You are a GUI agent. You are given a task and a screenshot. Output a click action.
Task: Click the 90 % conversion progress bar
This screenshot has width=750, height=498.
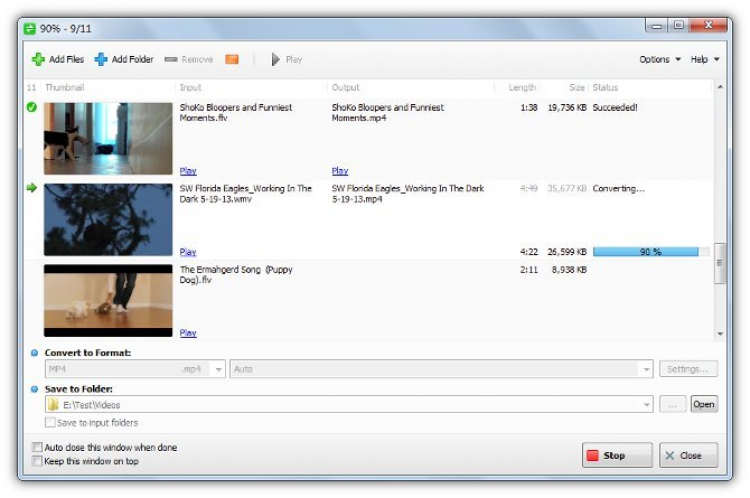(651, 252)
